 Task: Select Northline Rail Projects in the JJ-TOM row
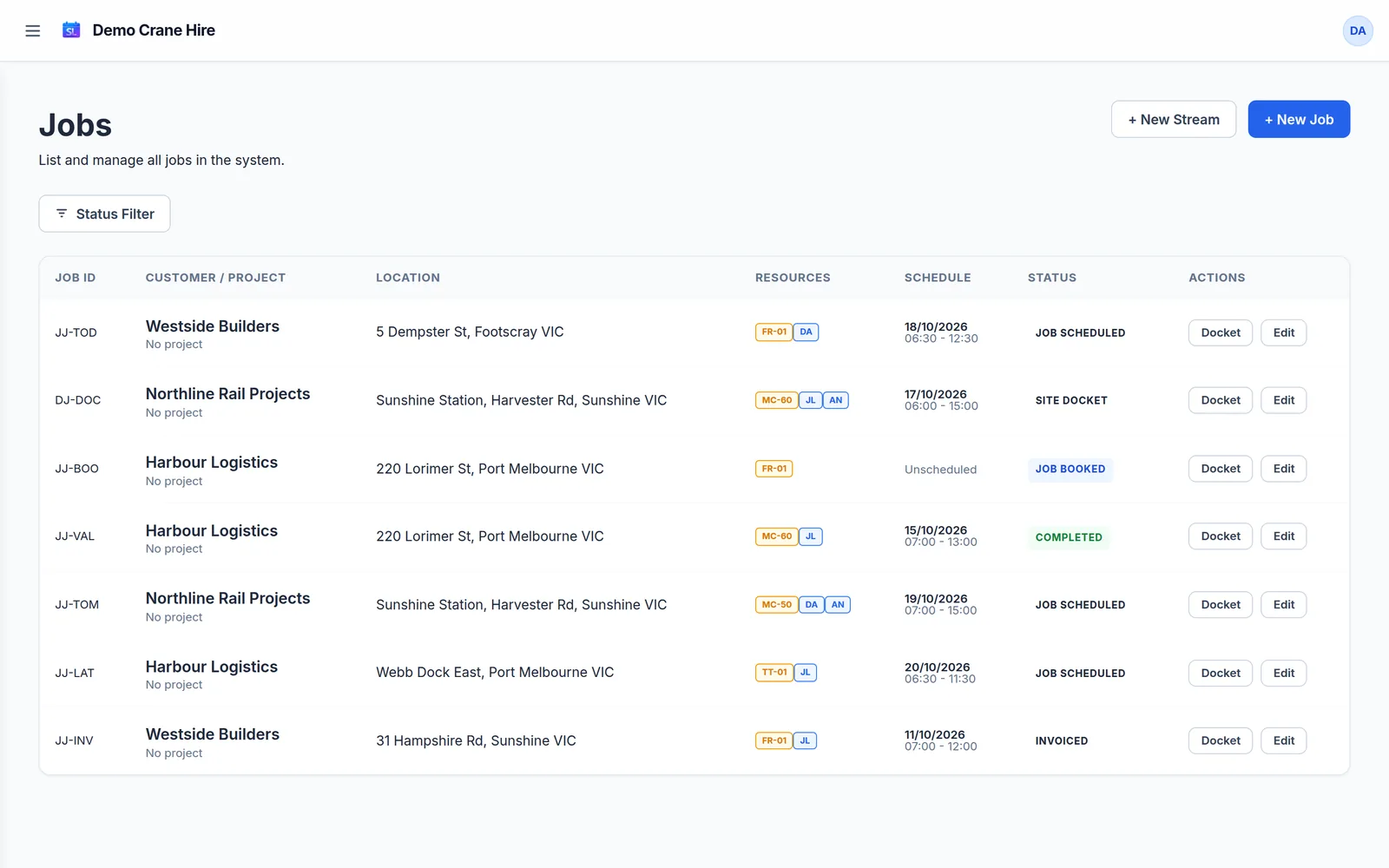(x=227, y=598)
